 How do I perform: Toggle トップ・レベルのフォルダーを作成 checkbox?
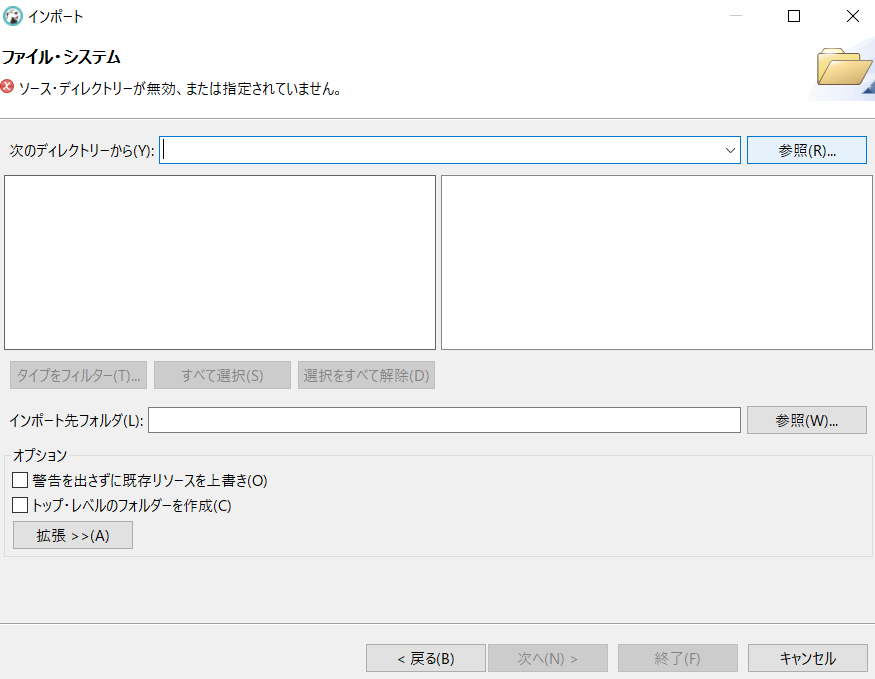[20, 505]
